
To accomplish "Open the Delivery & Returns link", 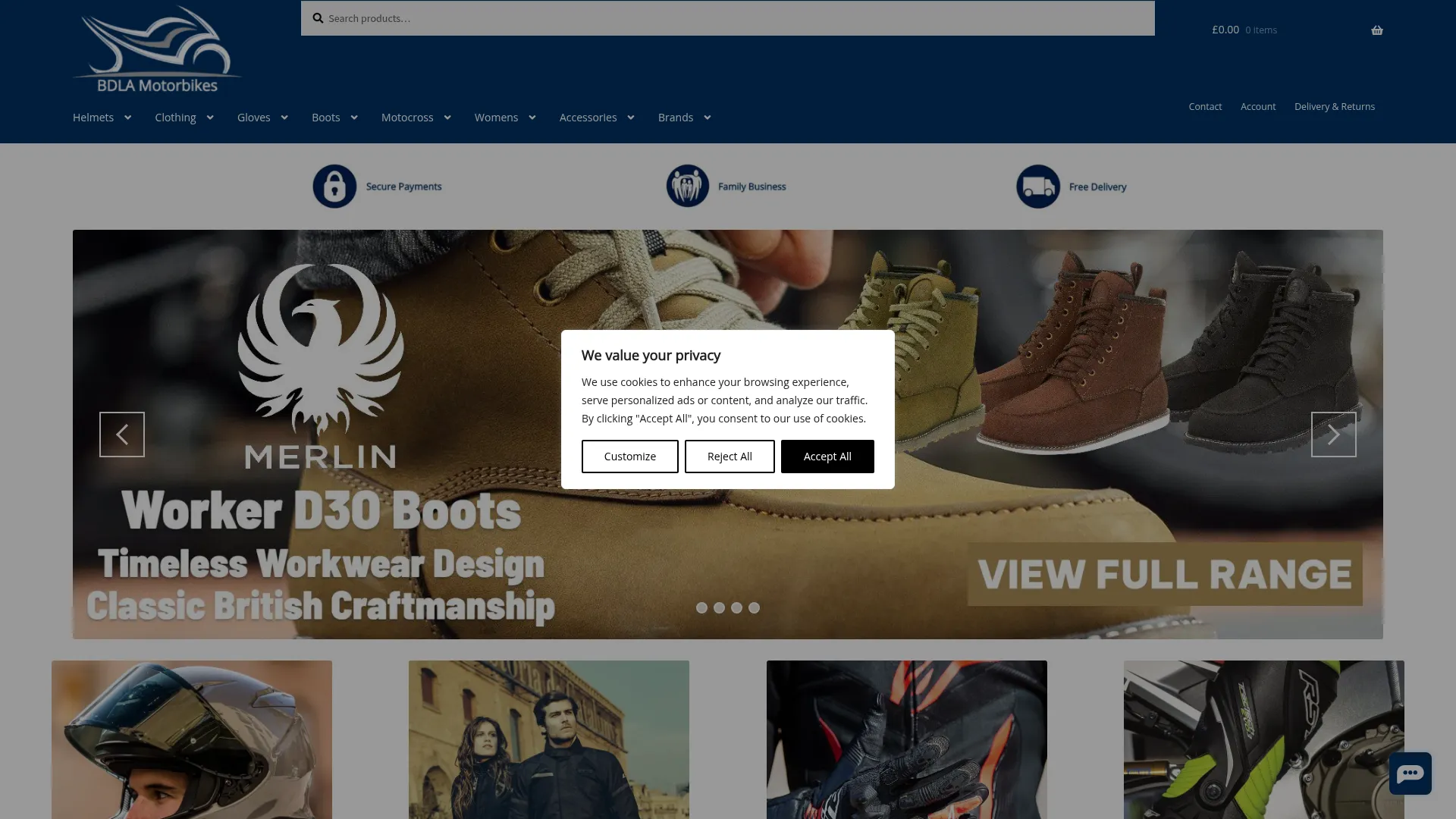I will [1335, 107].
